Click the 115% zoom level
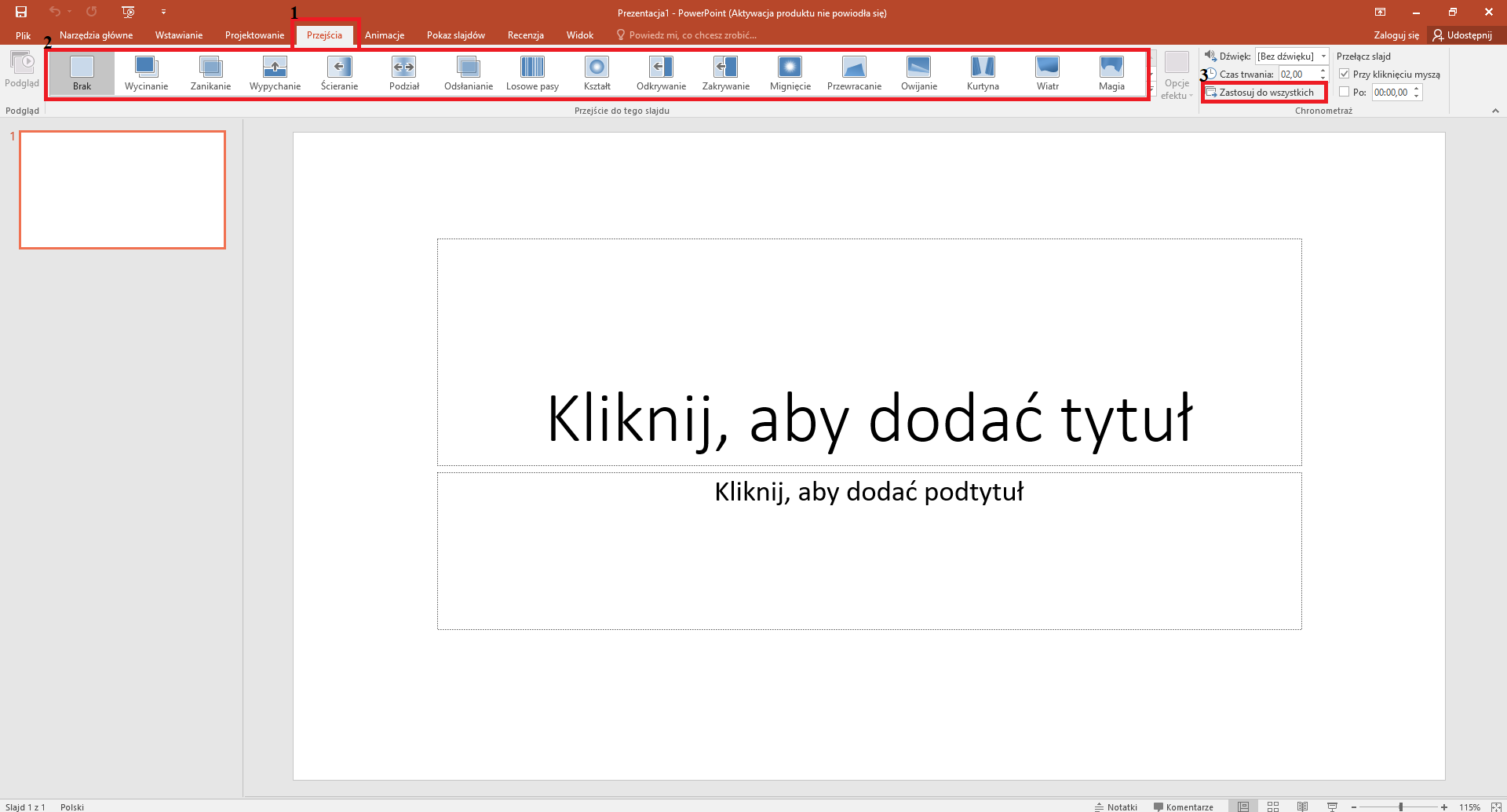The height and width of the screenshot is (812, 1507). [x=1469, y=807]
